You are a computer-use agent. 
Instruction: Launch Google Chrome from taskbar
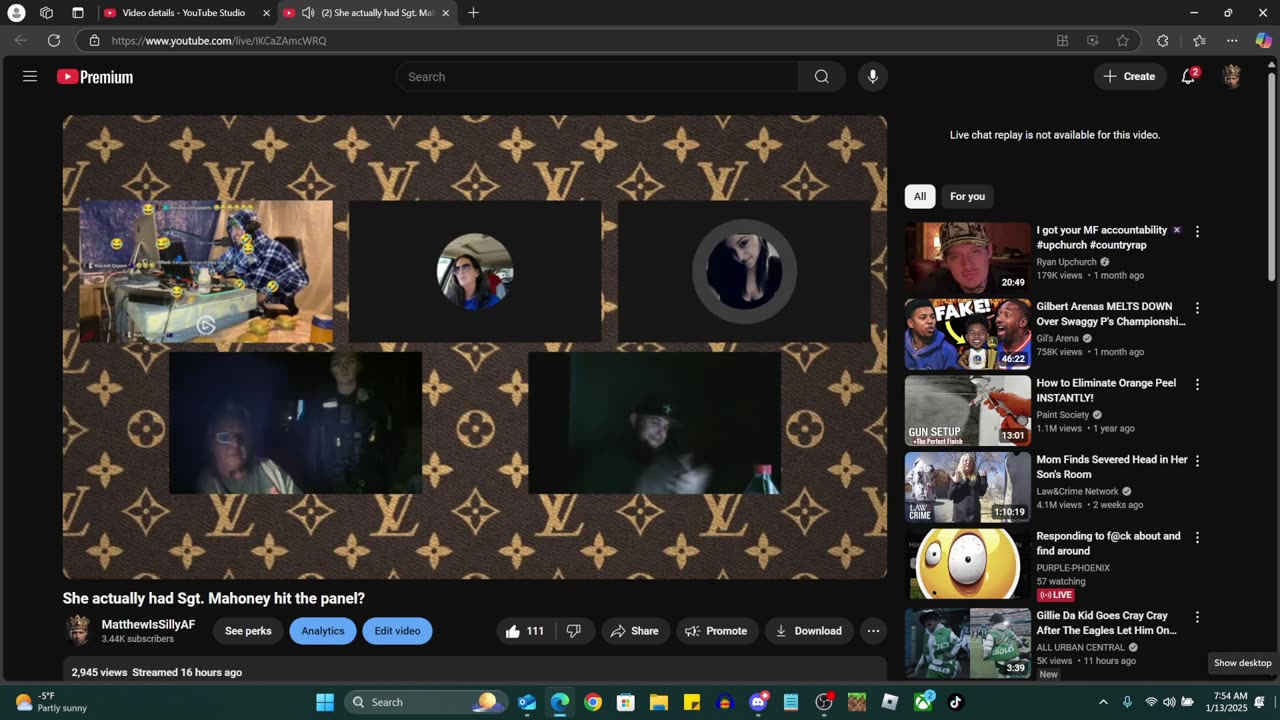[593, 702]
